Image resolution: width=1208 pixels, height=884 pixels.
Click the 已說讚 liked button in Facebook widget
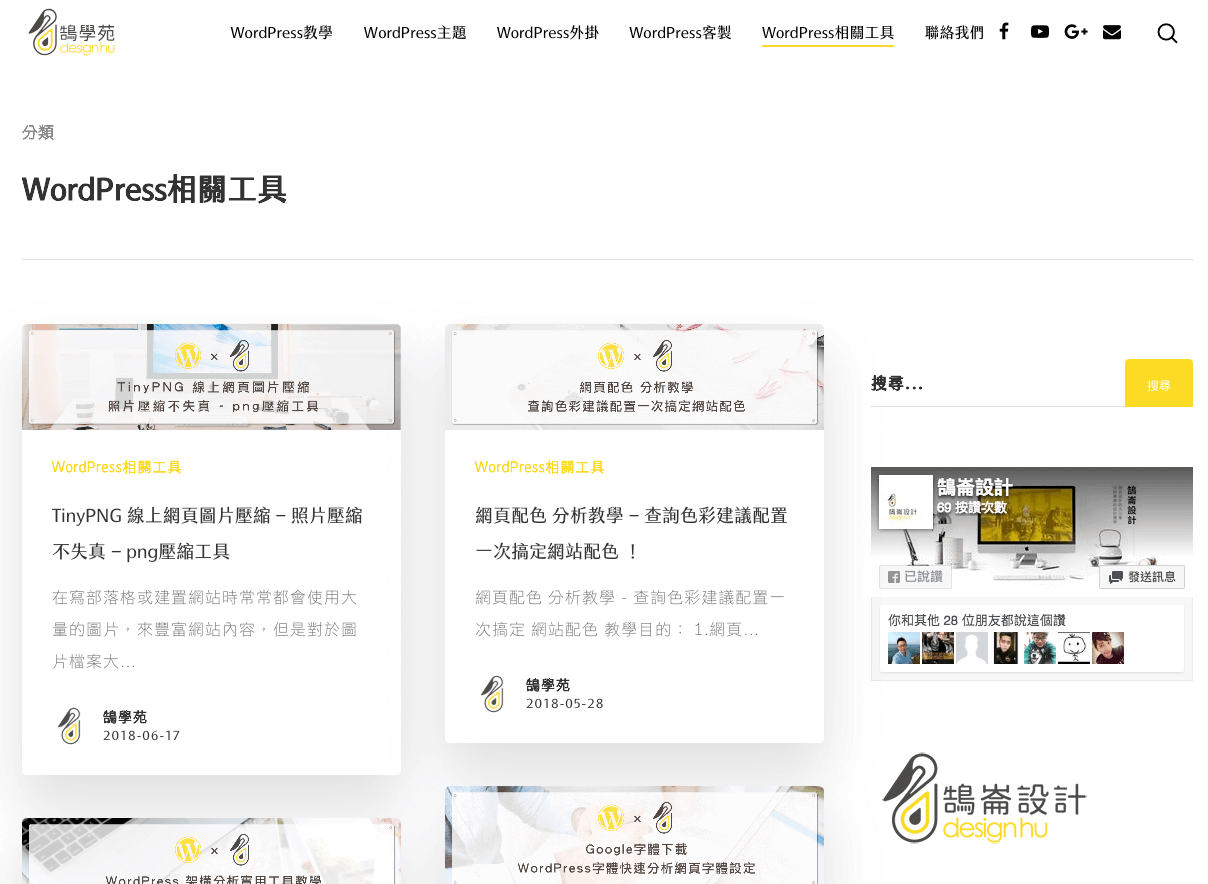coord(915,577)
